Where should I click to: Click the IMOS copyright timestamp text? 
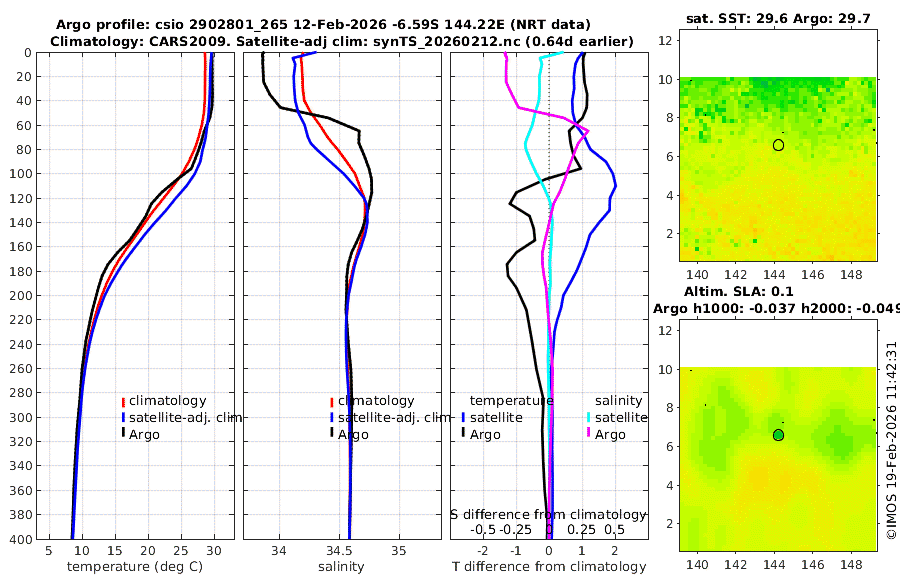[891, 440]
